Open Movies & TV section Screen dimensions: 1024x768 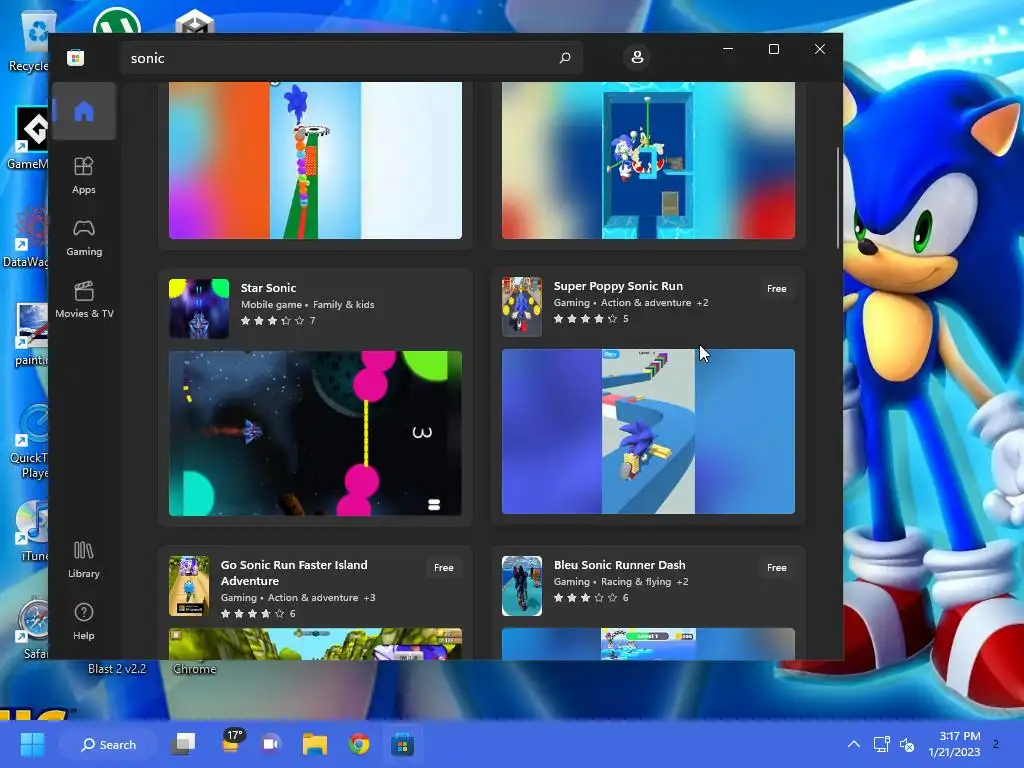[x=84, y=300]
